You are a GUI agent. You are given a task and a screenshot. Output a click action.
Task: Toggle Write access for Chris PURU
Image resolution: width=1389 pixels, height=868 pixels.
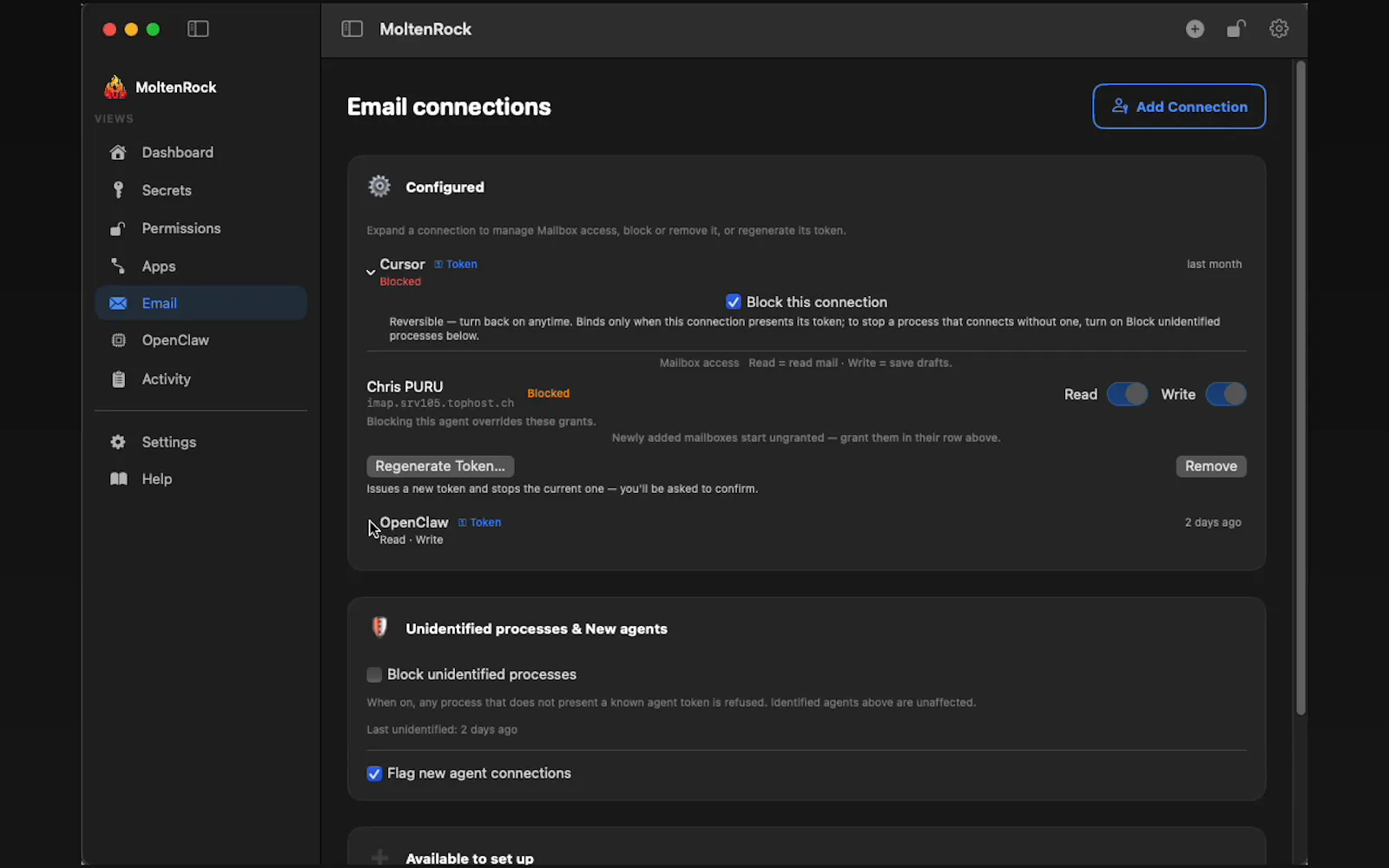point(1226,394)
